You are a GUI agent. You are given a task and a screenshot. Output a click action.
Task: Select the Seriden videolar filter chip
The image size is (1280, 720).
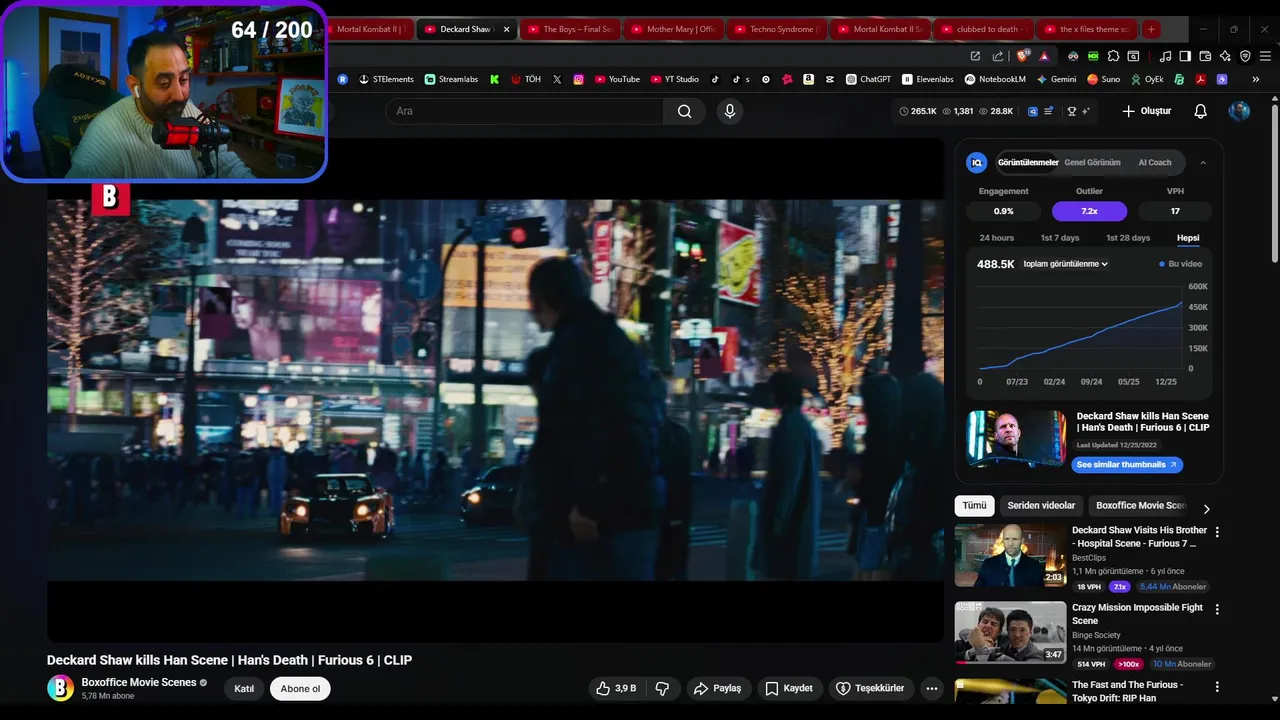tap(1041, 506)
